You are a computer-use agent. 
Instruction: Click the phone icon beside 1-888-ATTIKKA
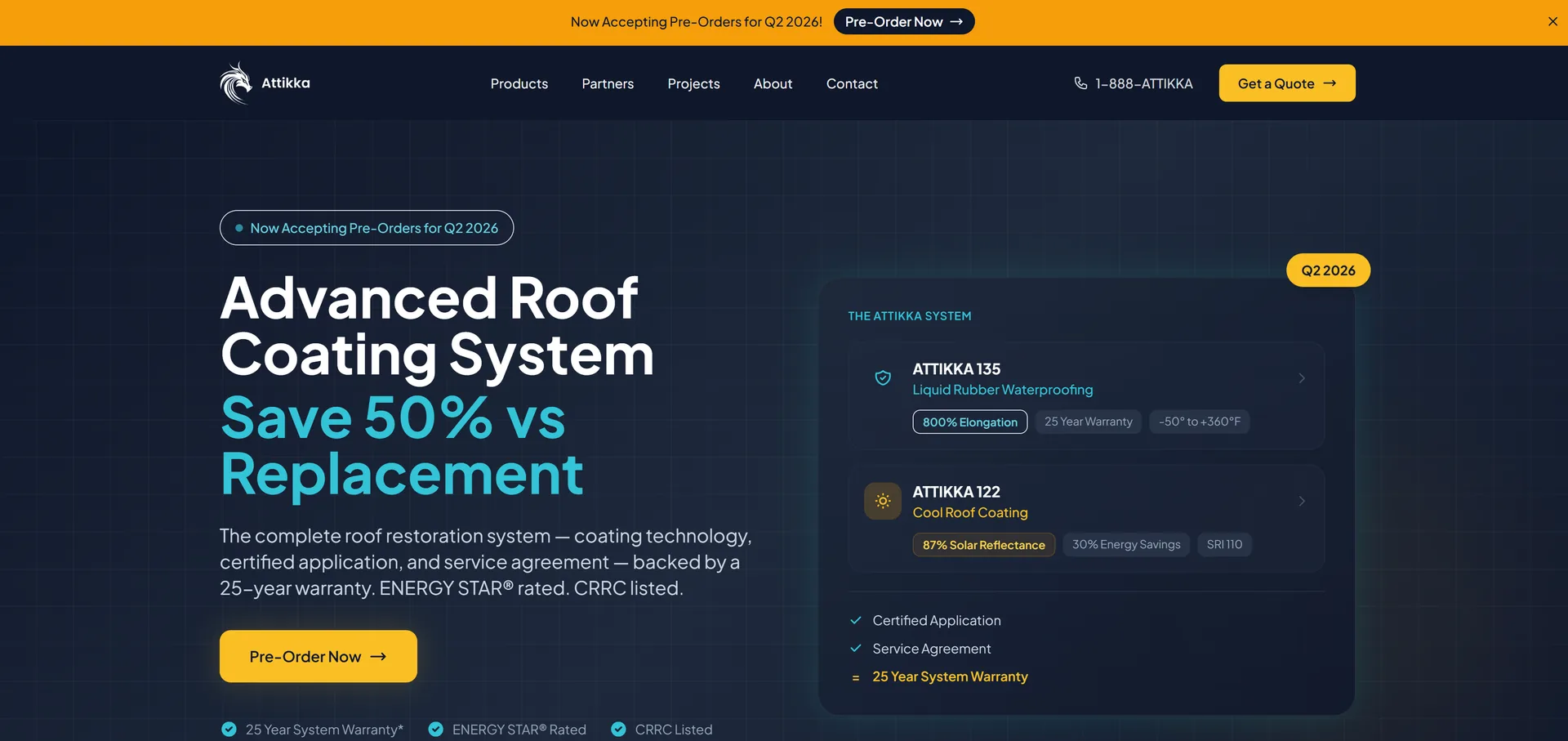[1080, 83]
